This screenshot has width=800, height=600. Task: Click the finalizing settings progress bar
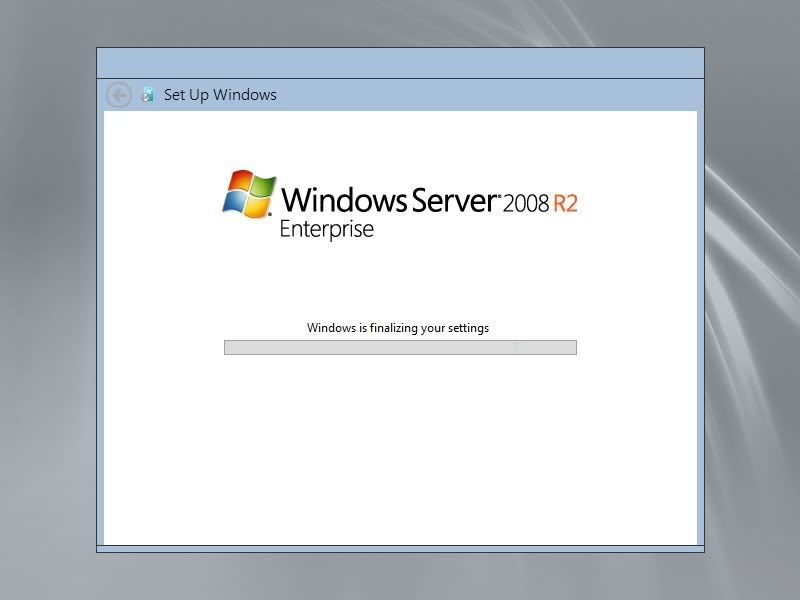click(x=401, y=347)
